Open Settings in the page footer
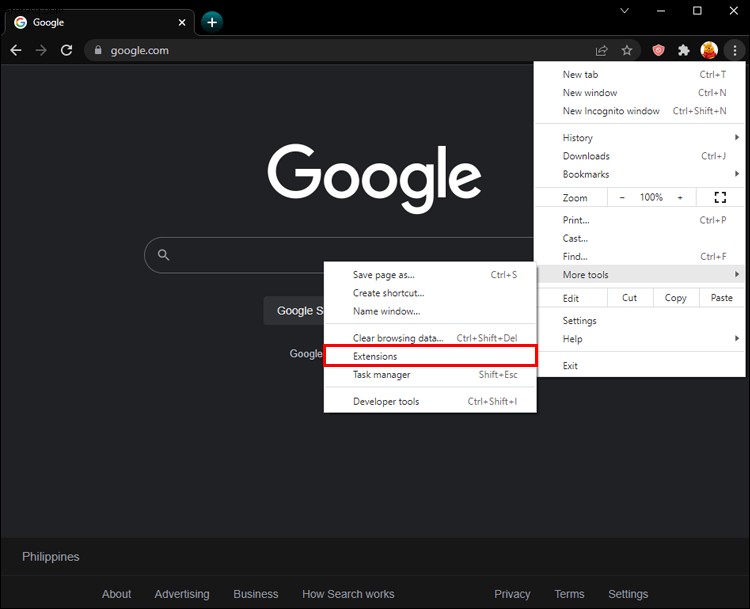 (x=628, y=594)
